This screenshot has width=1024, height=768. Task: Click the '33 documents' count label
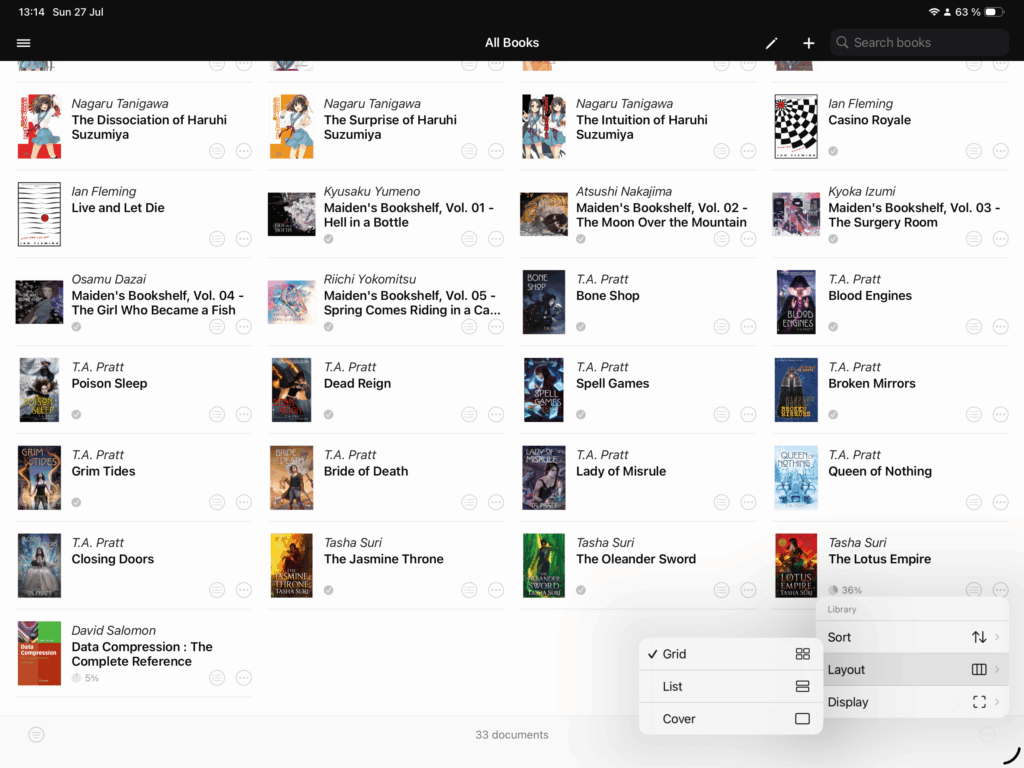512,735
